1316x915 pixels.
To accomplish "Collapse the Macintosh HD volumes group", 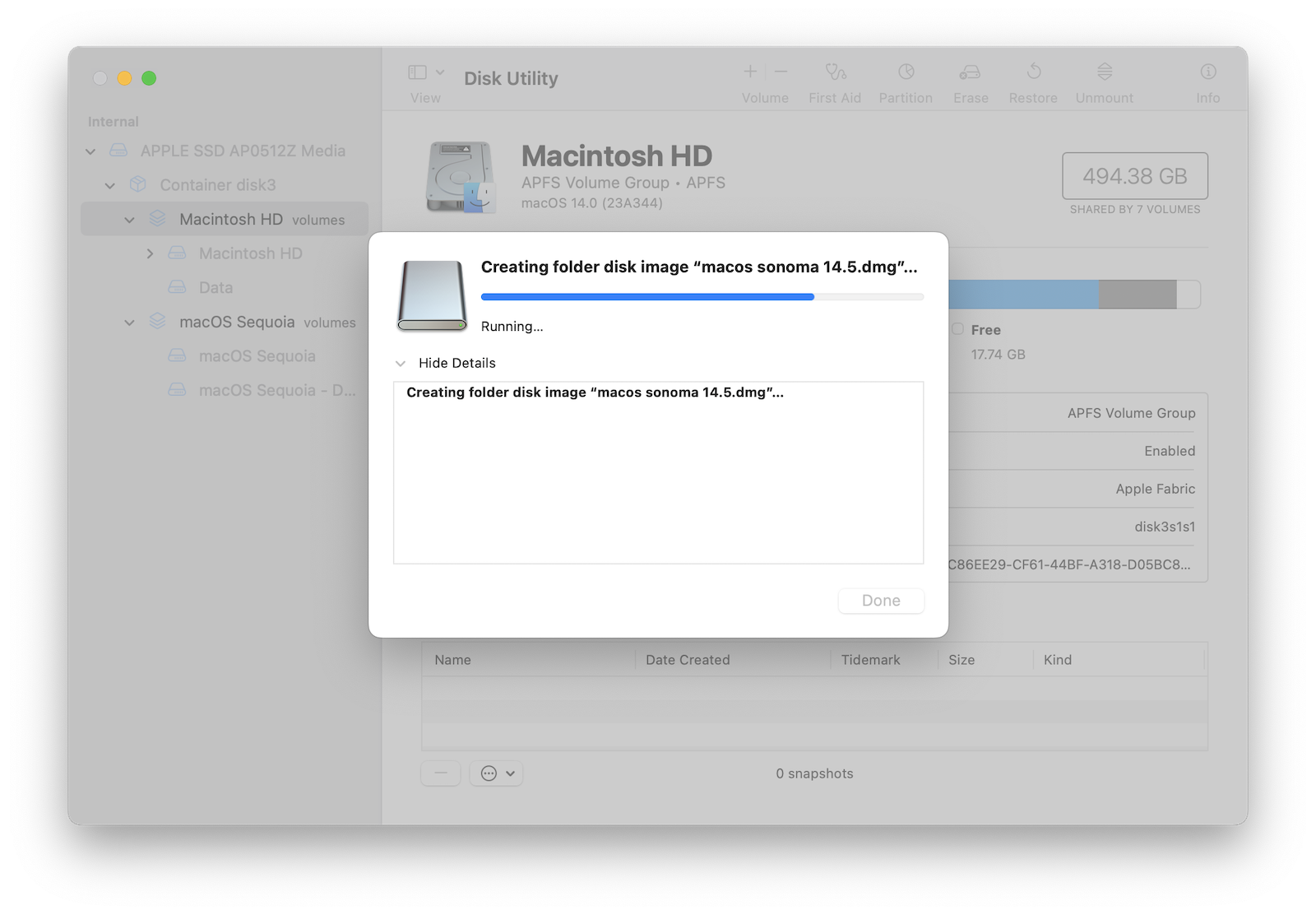I will coord(129,221).
